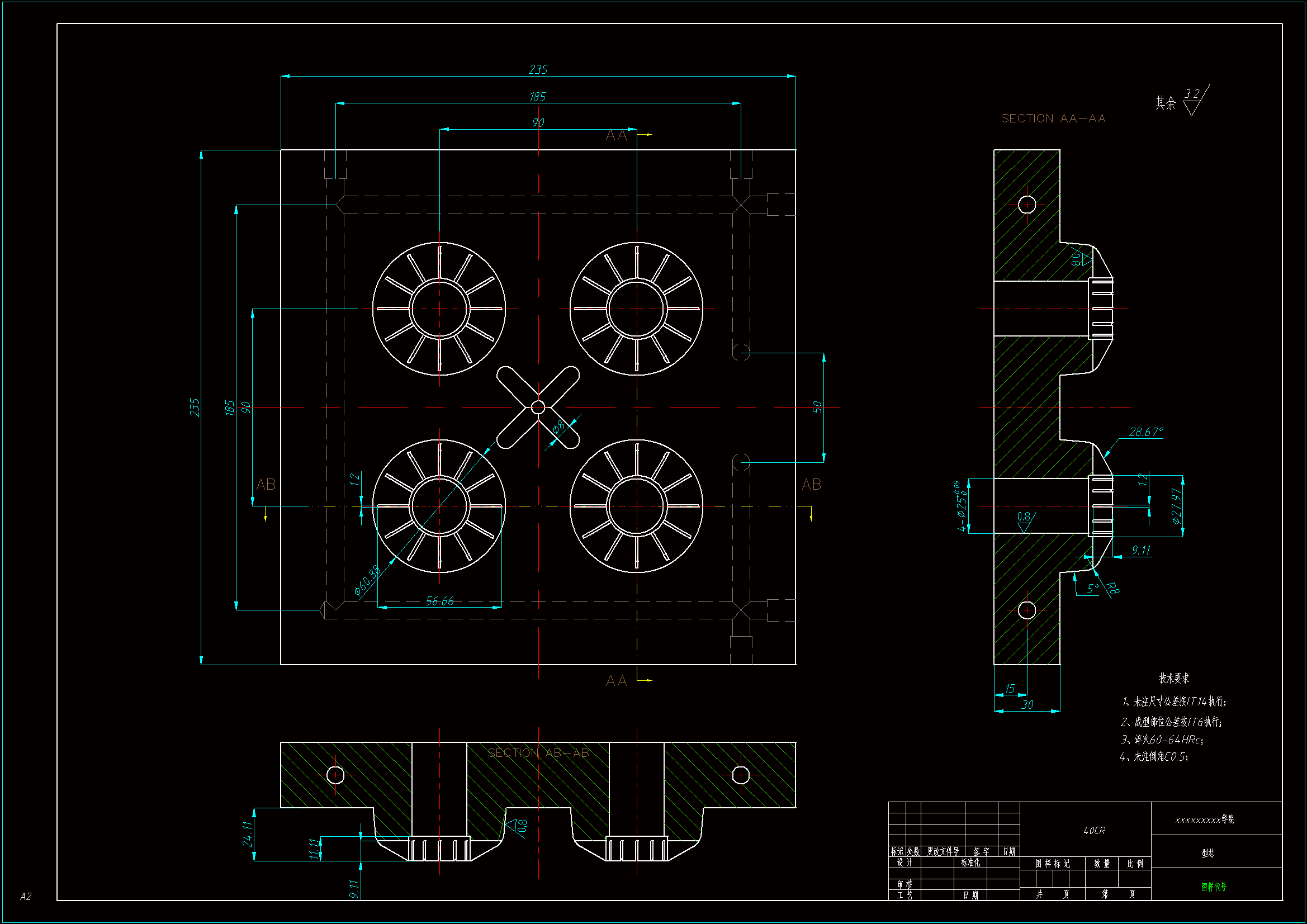Click the 40CR material cell
The height and width of the screenshot is (924, 1307).
[1093, 831]
